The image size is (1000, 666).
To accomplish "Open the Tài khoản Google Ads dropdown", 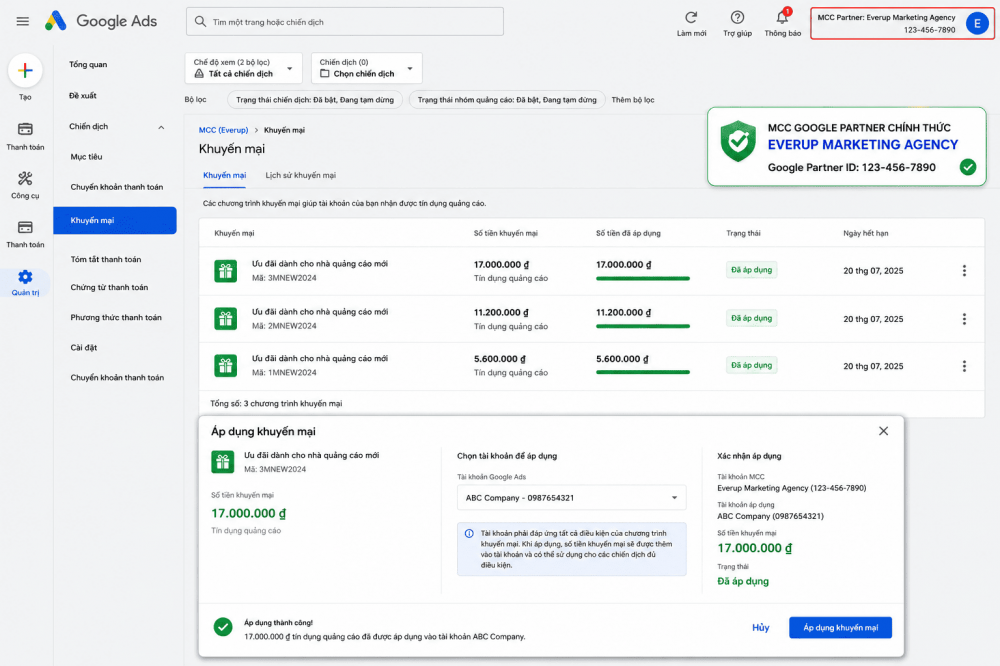I will [571, 498].
